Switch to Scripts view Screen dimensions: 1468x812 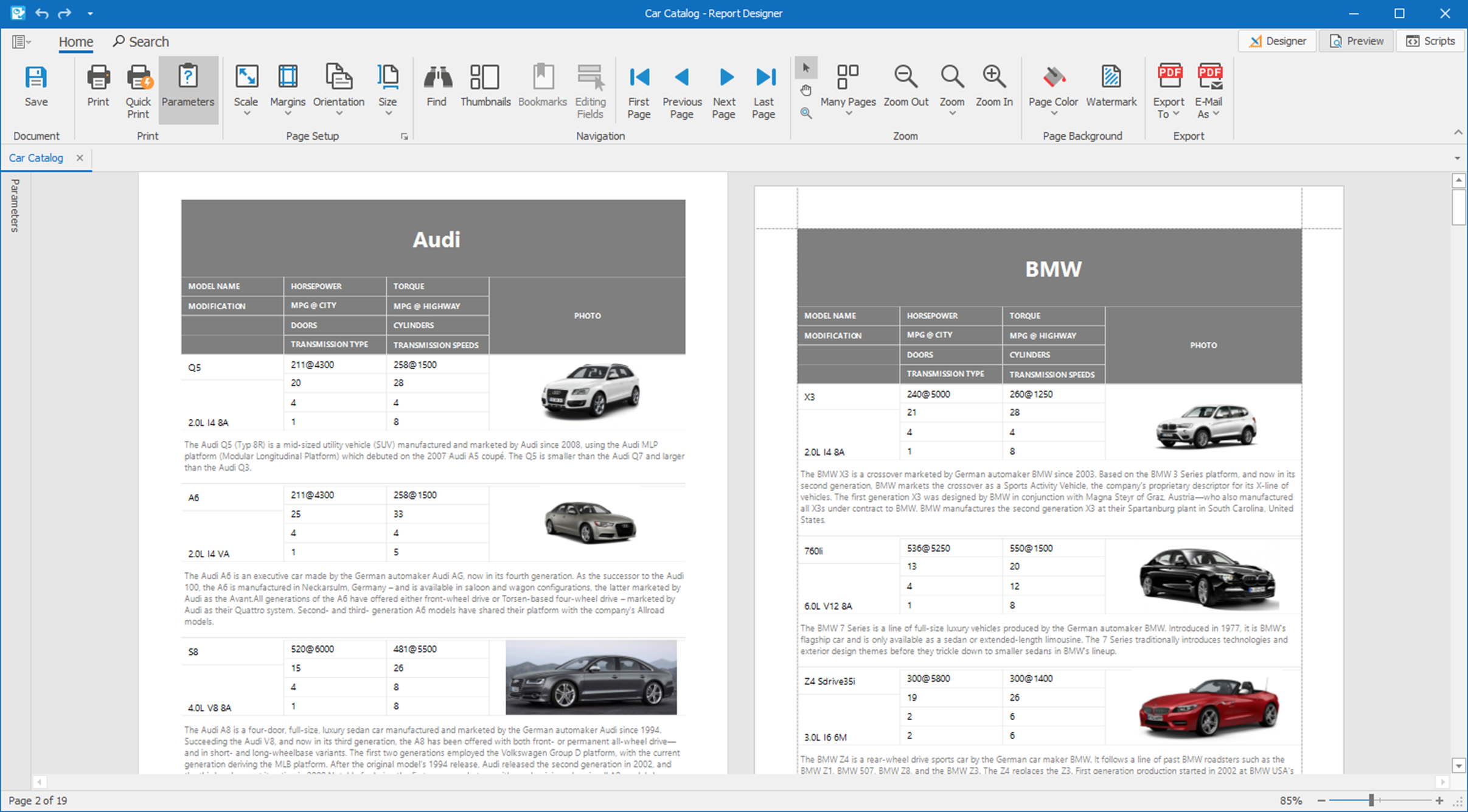(x=1430, y=41)
